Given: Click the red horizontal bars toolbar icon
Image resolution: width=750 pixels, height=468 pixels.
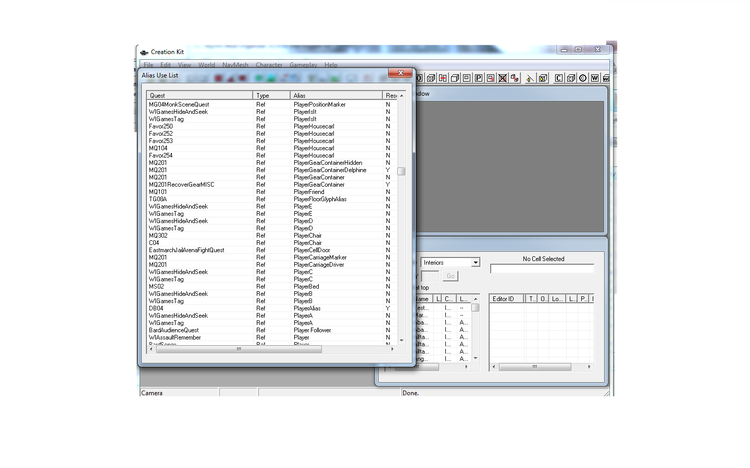Looking at the screenshot, I should point(443,78).
